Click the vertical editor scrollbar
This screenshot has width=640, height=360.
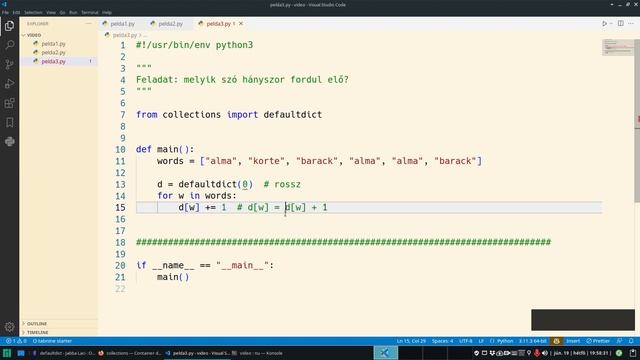(637, 120)
